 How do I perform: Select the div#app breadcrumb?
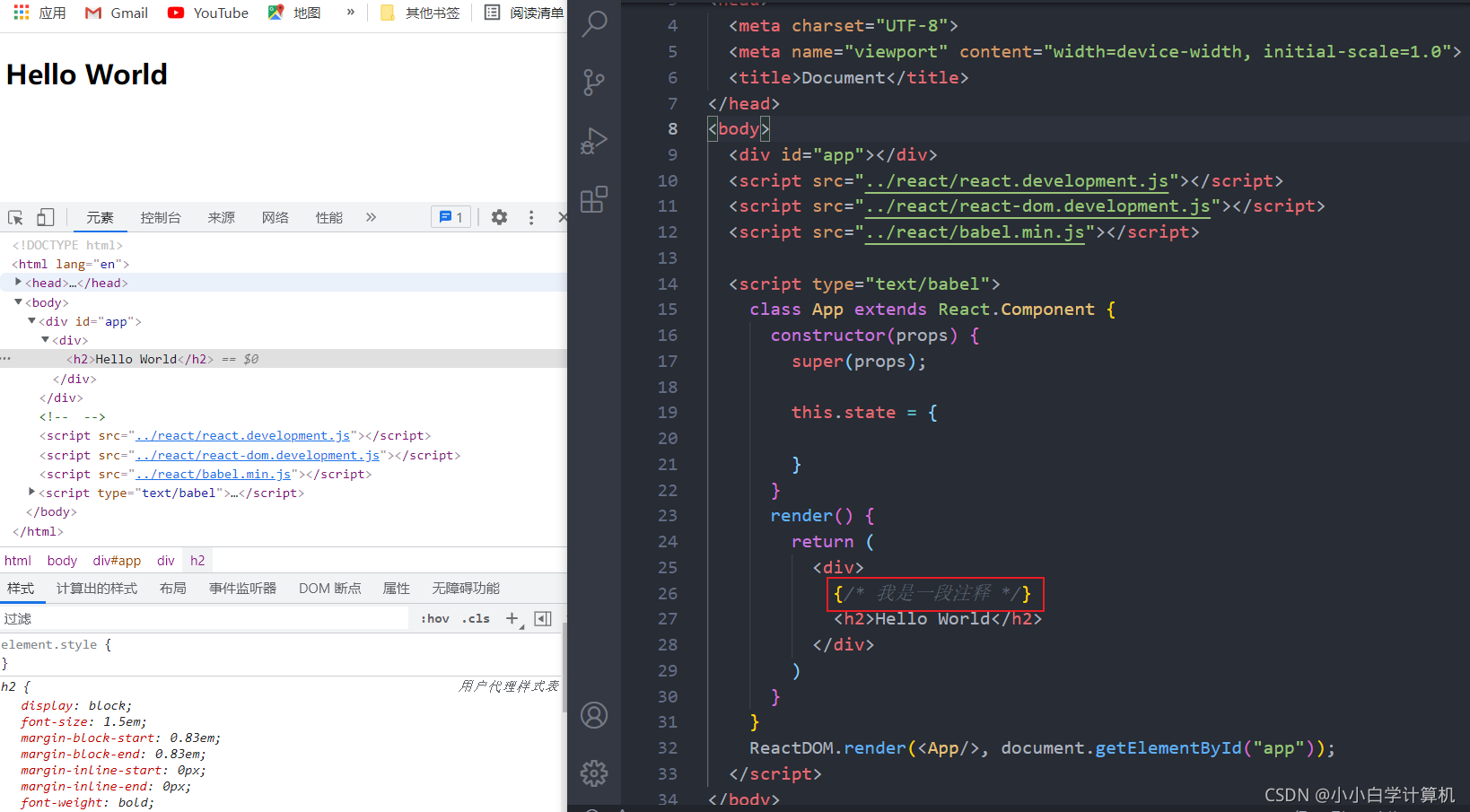coord(117,561)
